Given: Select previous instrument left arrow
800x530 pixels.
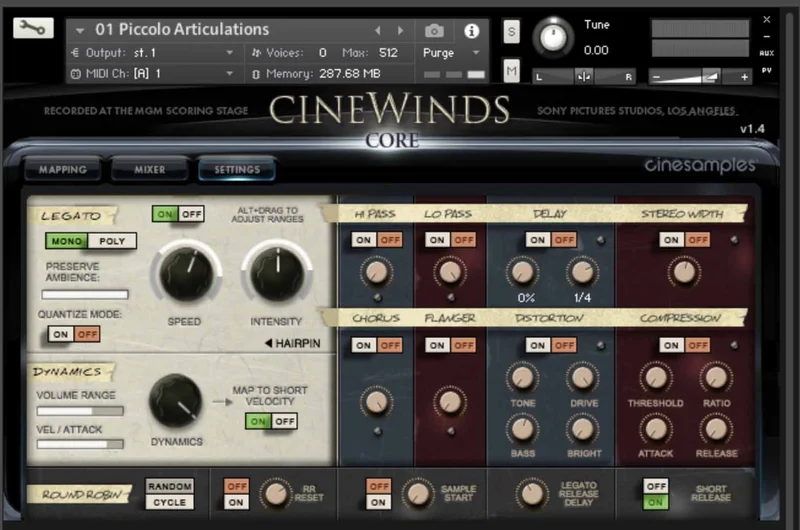Looking at the screenshot, I should pyautogui.click(x=378, y=31).
